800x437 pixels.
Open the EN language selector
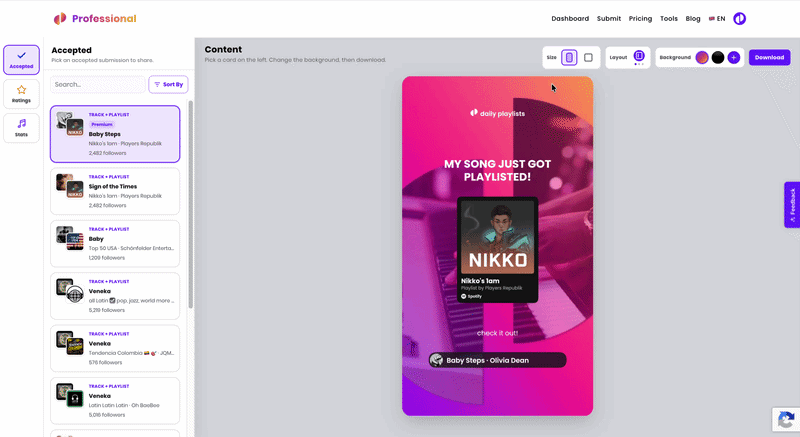coord(717,19)
